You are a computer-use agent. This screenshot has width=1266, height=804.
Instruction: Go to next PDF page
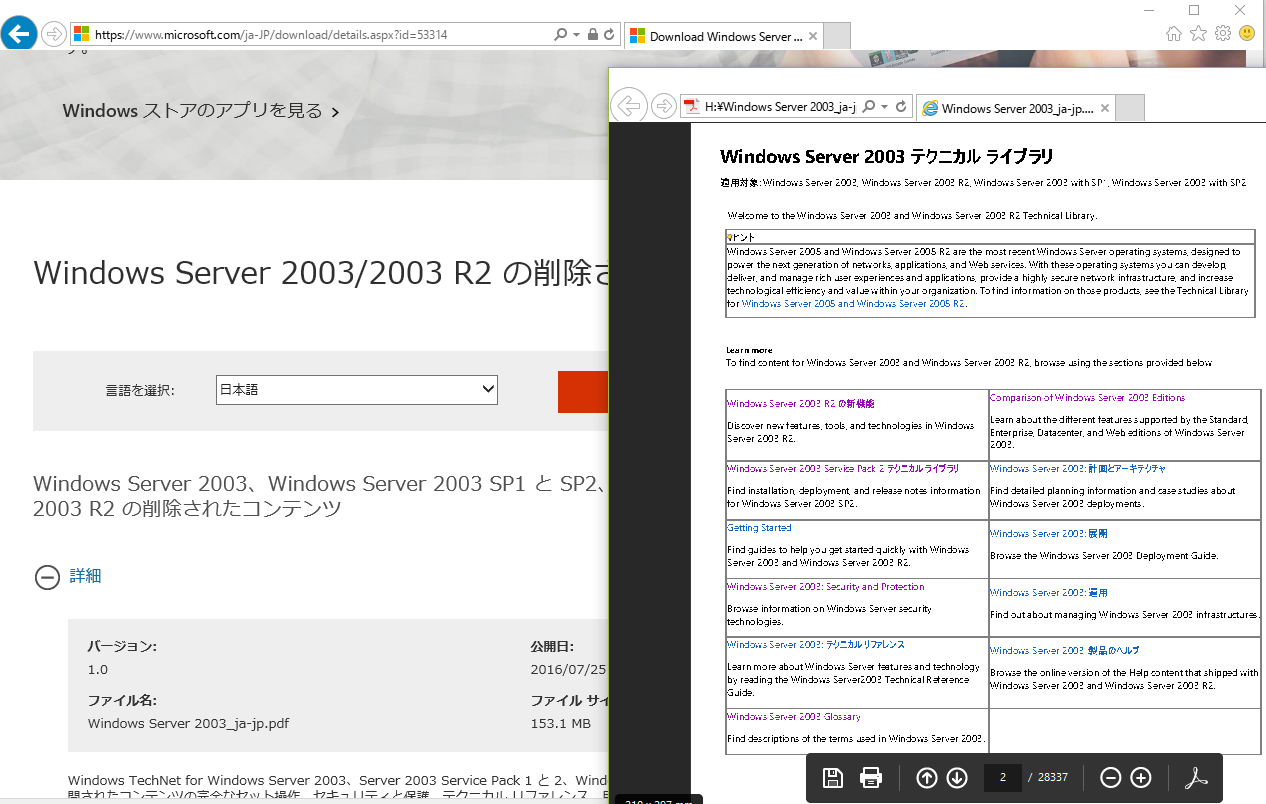pos(957,778)
